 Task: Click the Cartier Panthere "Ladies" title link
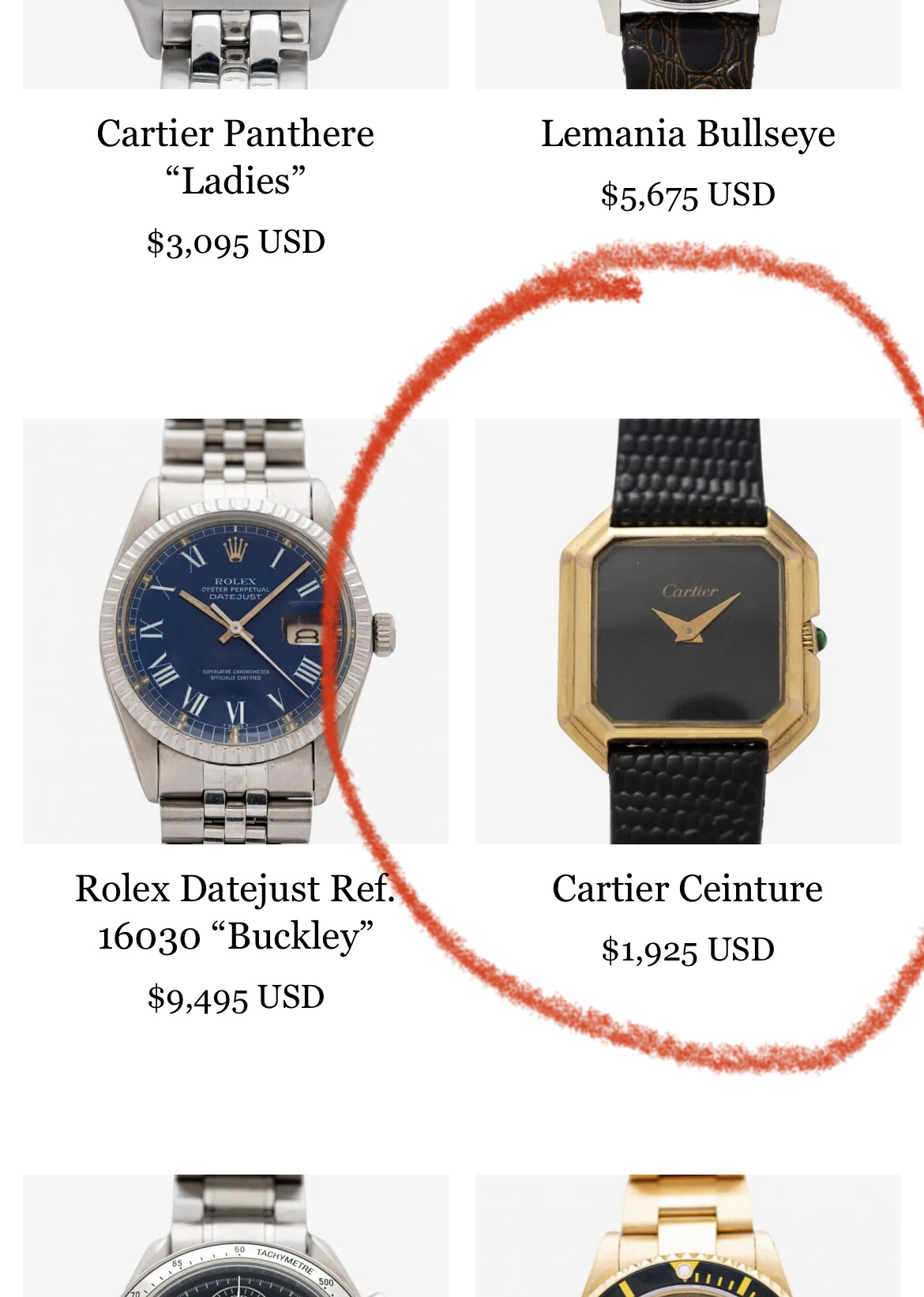[235, 156]
